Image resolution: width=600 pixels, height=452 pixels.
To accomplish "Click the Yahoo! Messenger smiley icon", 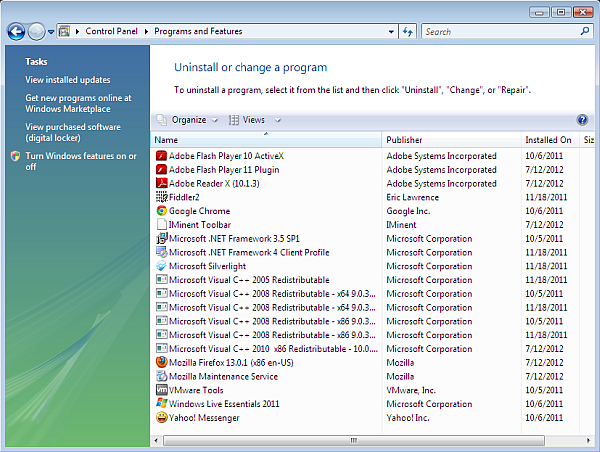I will 161,418.
